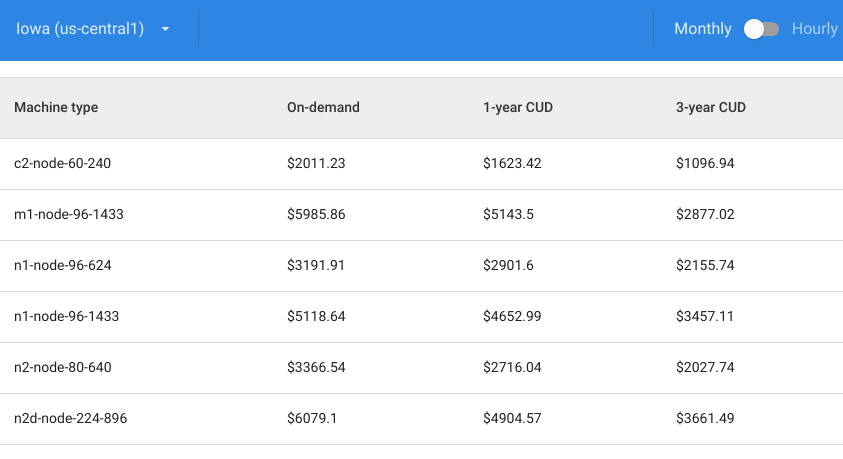This screenshot has height=459, width=843.
Task: Click the 1-year CUD column header
Action: click(x=518, y=108)
